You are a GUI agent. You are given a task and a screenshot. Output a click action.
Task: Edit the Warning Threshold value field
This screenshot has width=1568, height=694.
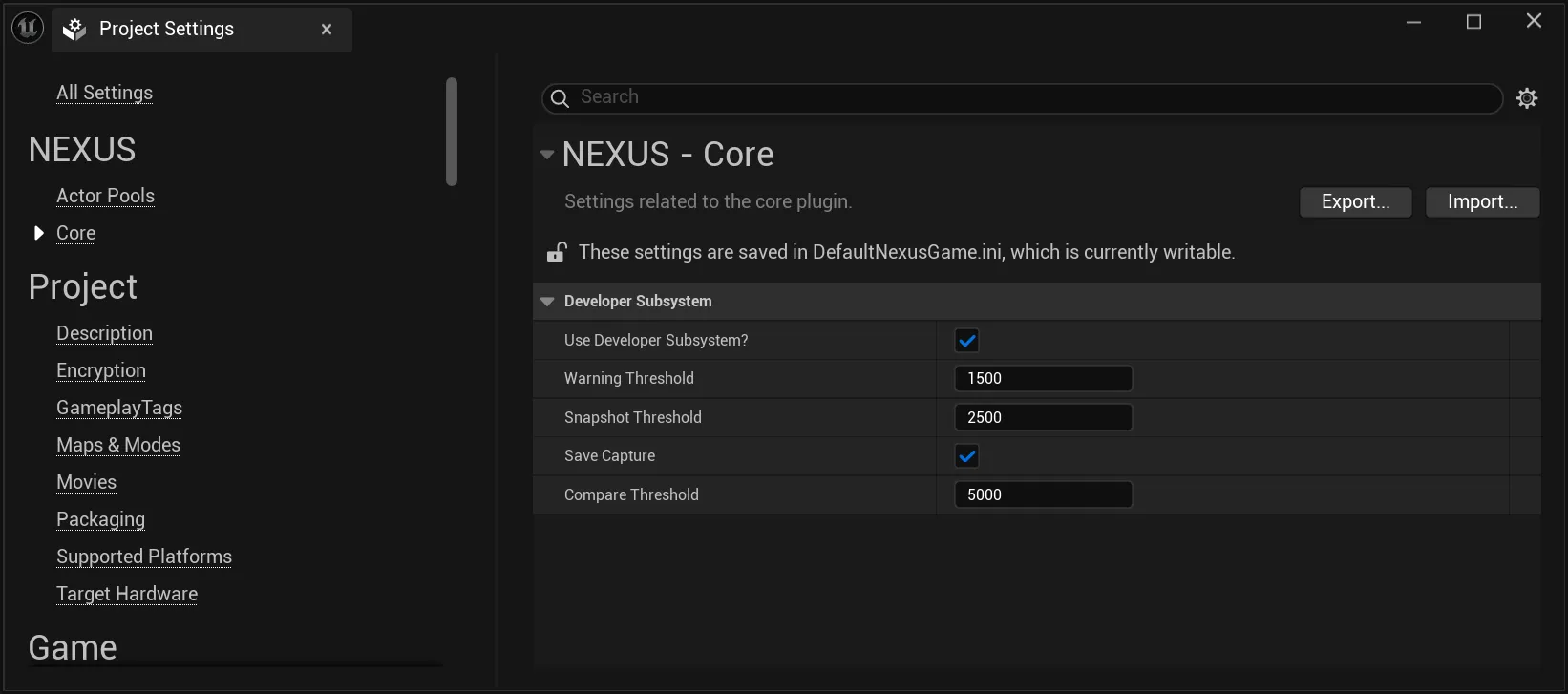click(1043, 379)
